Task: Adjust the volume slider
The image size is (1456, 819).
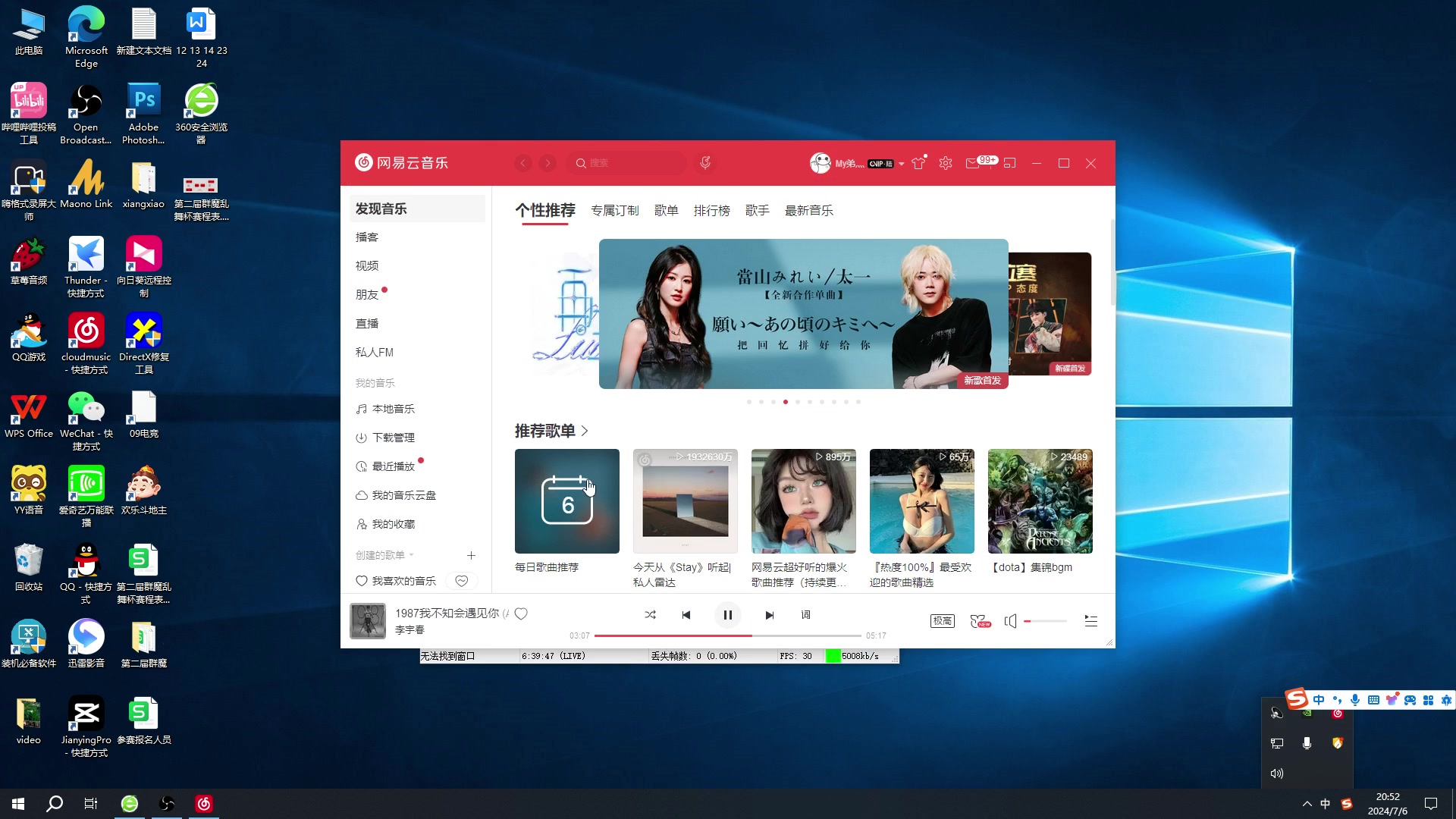Action: point(1046,621)
